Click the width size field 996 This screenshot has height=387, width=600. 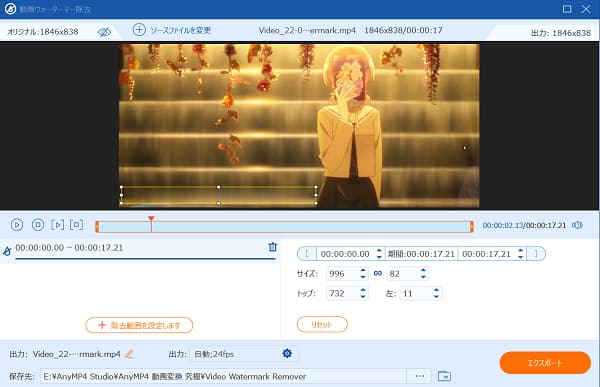coord(342,274)
